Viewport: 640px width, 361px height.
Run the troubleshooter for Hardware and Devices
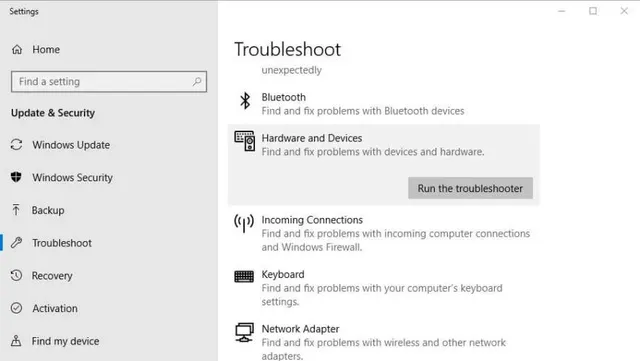(470, 188)
